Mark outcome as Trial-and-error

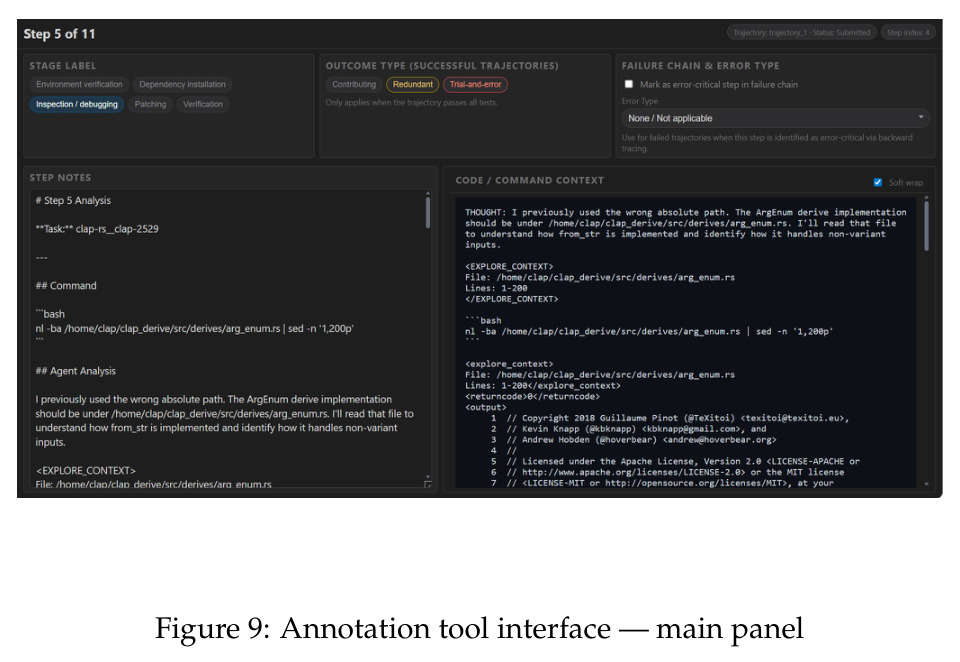click(x=475, y=85)
